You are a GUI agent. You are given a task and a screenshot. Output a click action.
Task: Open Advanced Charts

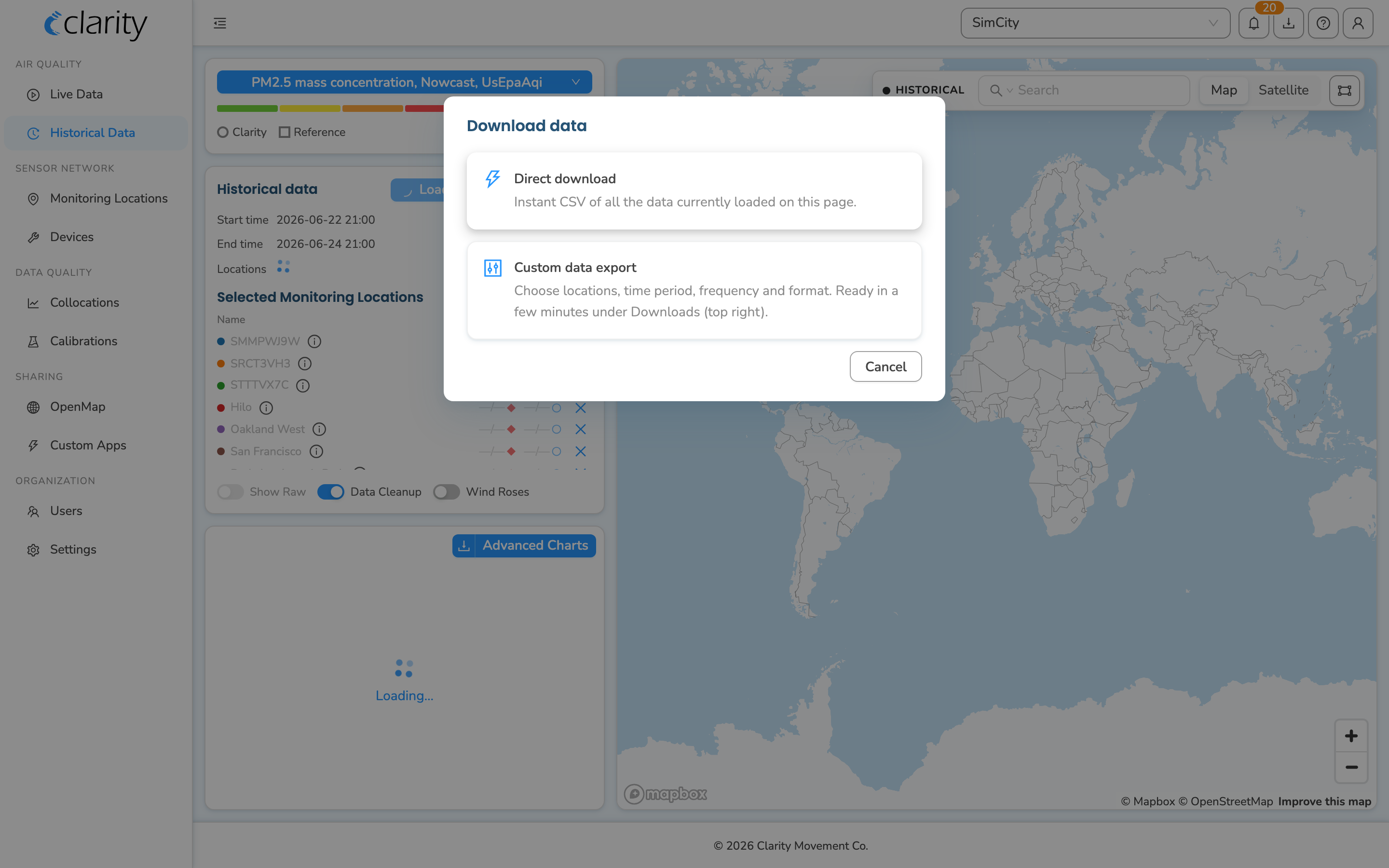[535, 545]
